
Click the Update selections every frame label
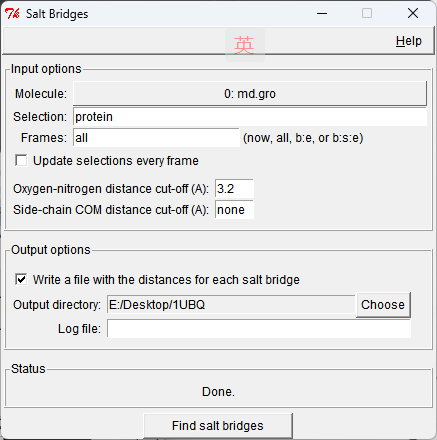[x=116, y=161]
